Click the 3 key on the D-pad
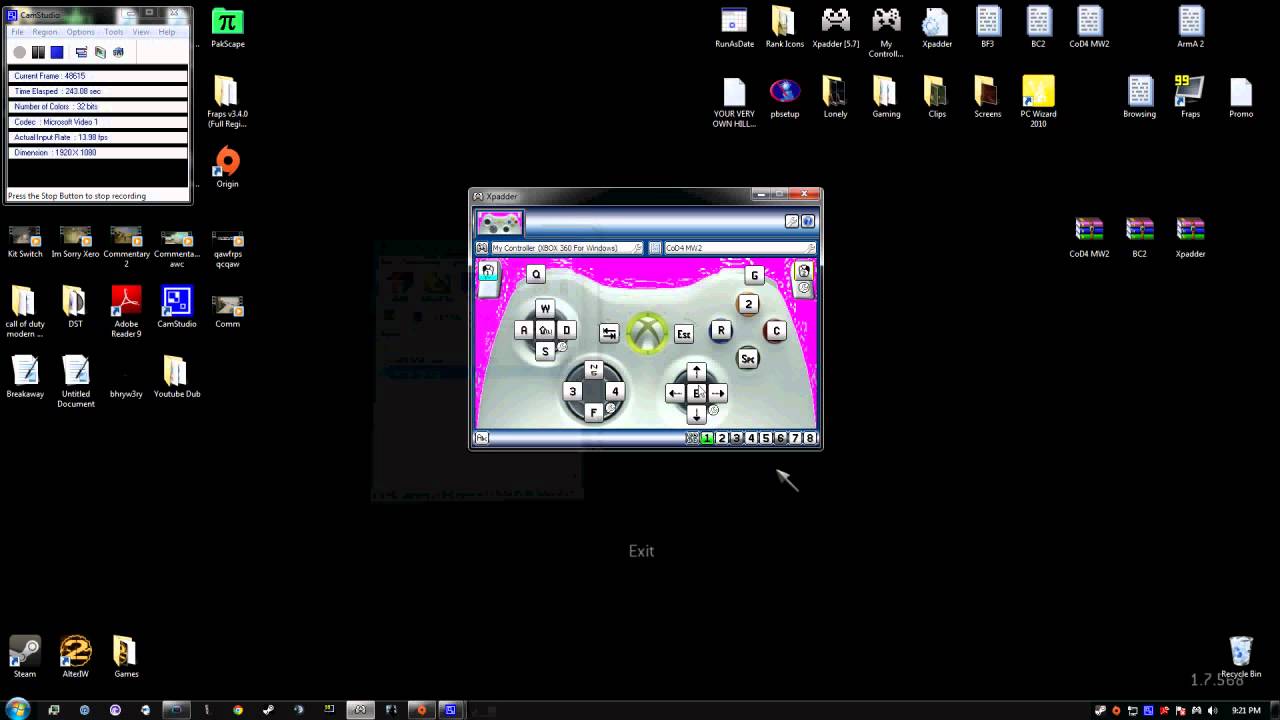1280x720 pixels. coord(572,391)
